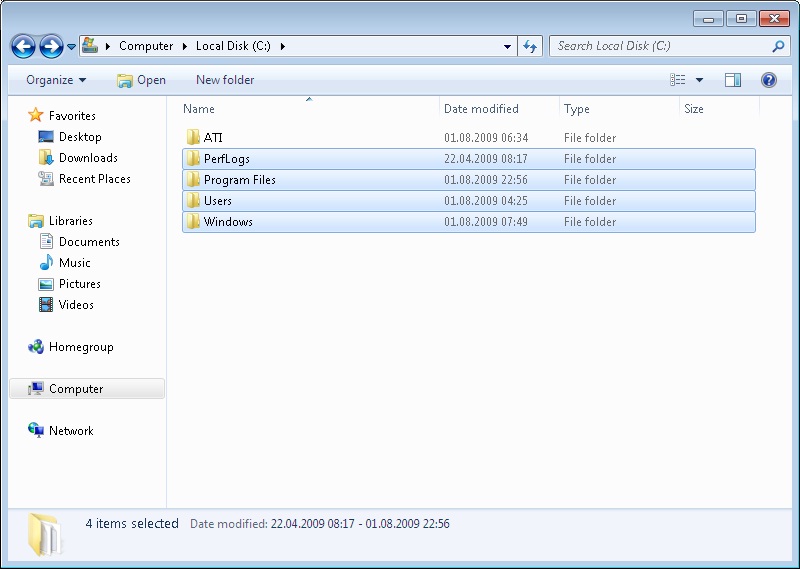Image resolution: width=800 pixels, height=569 pixels.
Task: Click the Recent Places icon
Action: coord(46,179)
